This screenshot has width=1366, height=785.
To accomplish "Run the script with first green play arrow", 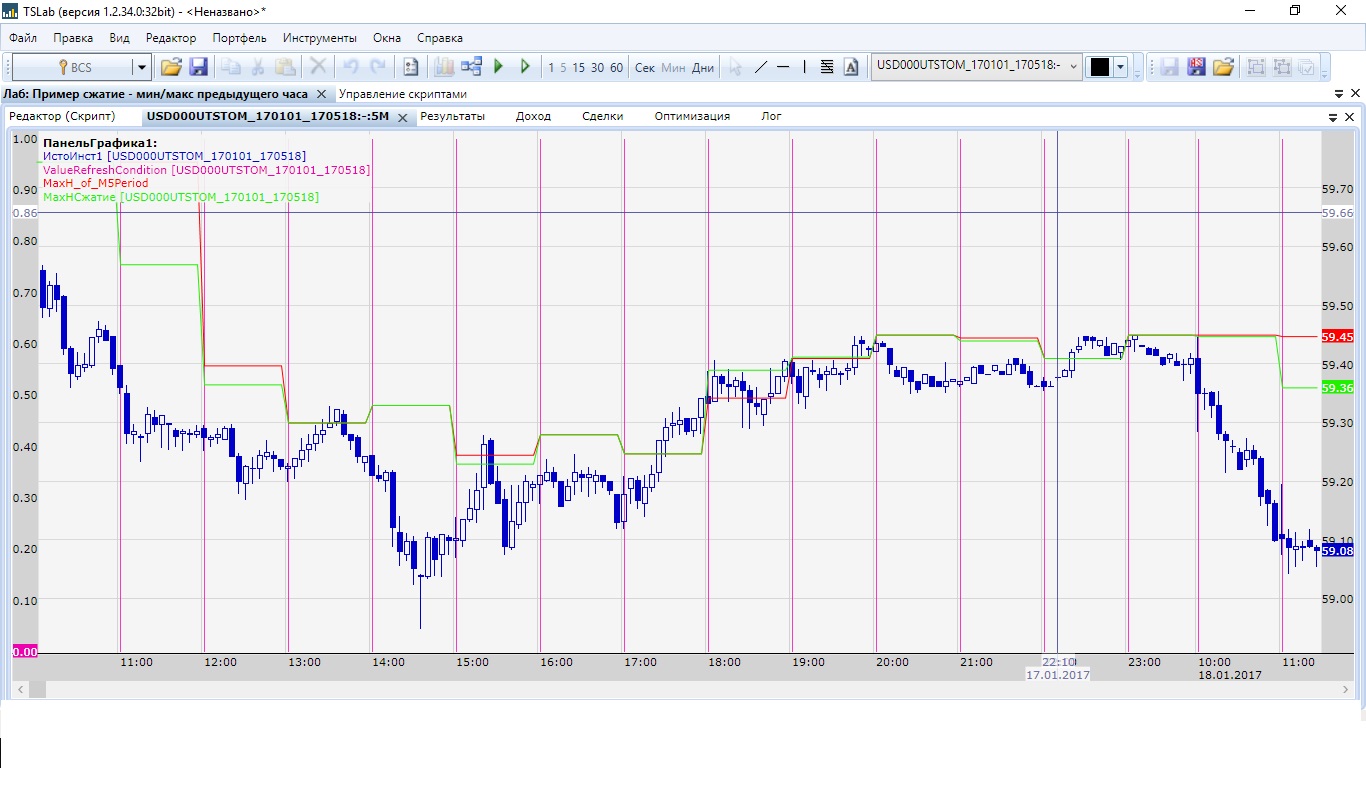I will [x=499, y=67].
